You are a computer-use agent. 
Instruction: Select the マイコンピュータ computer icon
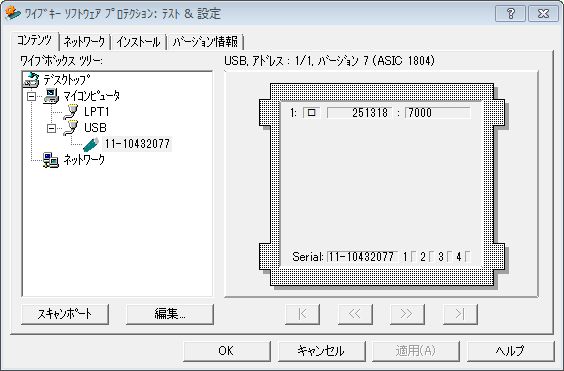[51, 96]
